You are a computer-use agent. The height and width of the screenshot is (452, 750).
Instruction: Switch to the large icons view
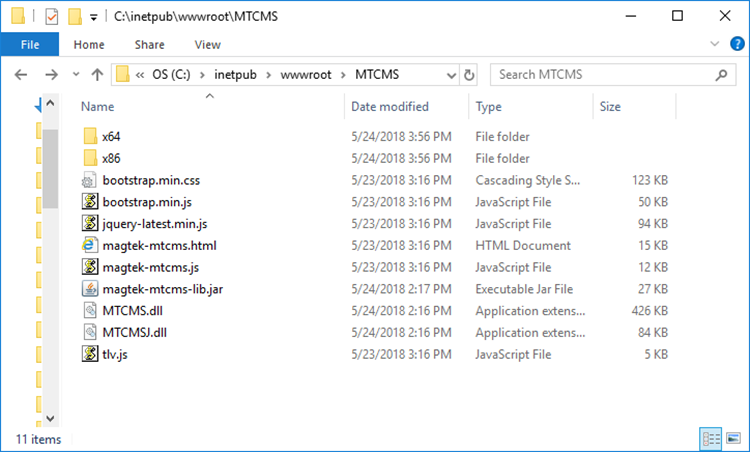click(x=733, y=438)
